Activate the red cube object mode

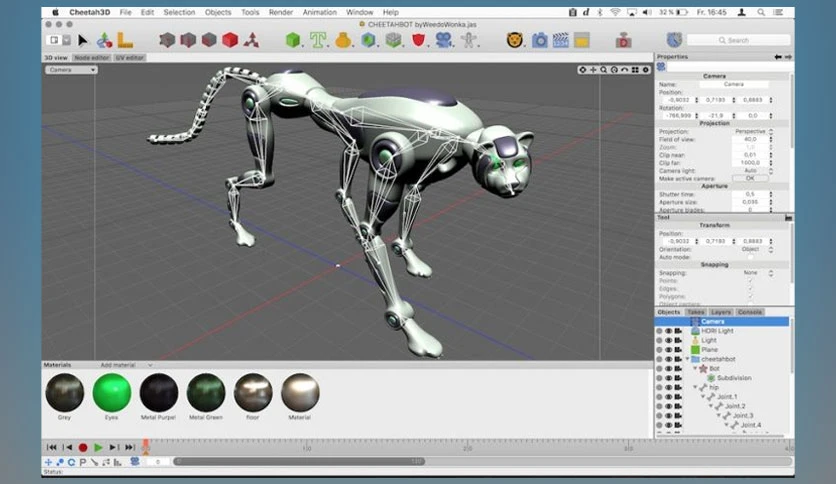[230, 40]
